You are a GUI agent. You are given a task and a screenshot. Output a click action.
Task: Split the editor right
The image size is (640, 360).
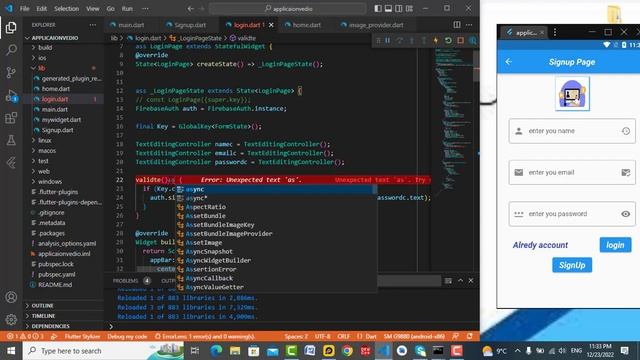pos(457,25)
